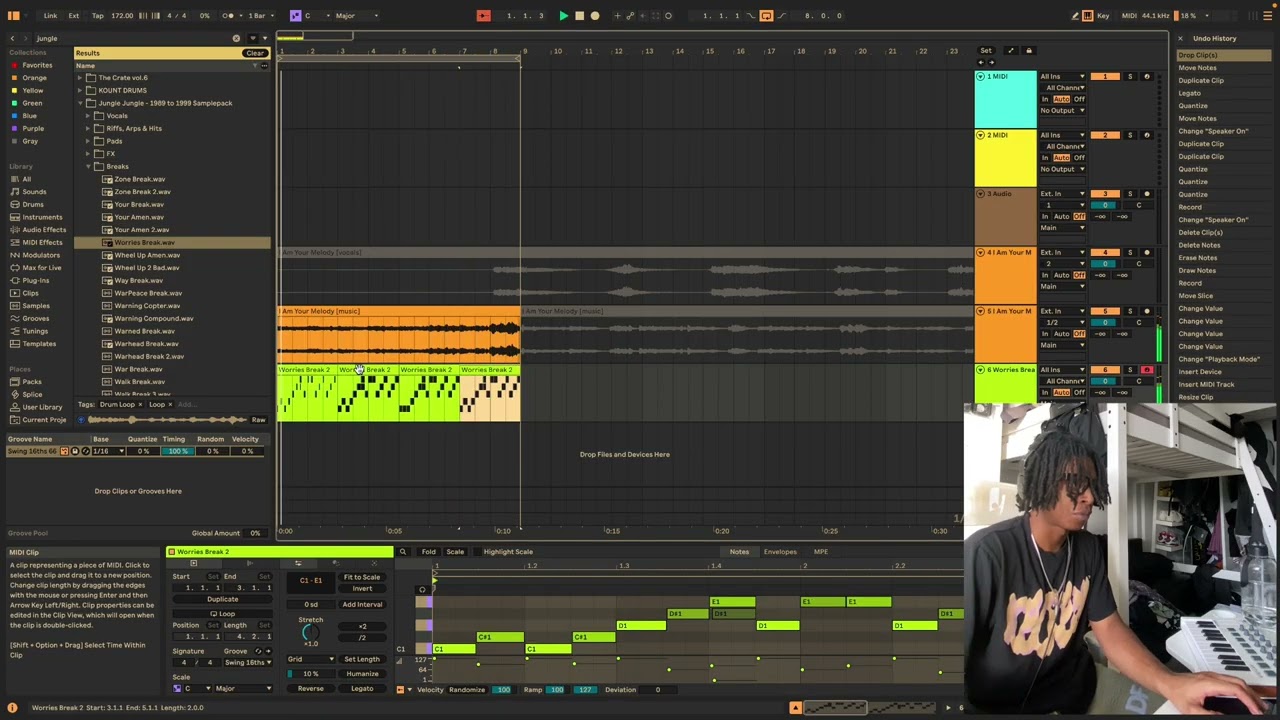Switch to the Notes tab
1280x720 pixels.
[739, 552]
